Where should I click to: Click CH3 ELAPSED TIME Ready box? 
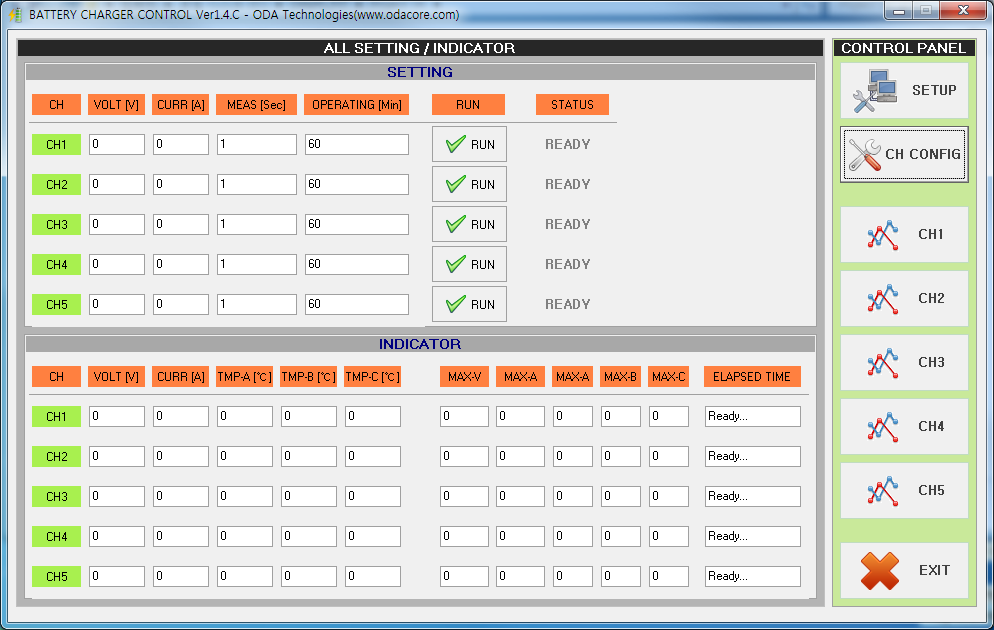click(752, 496)
